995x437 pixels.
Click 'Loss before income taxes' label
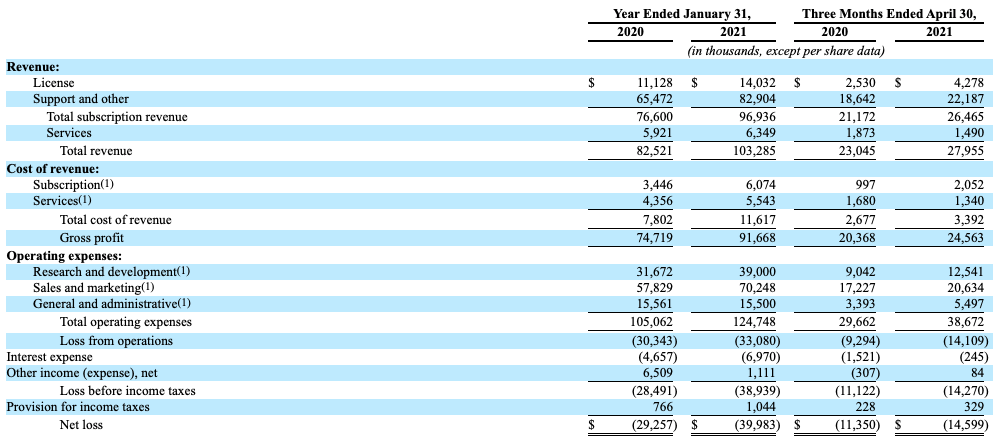pyautogui.click(x=128, y=391)
